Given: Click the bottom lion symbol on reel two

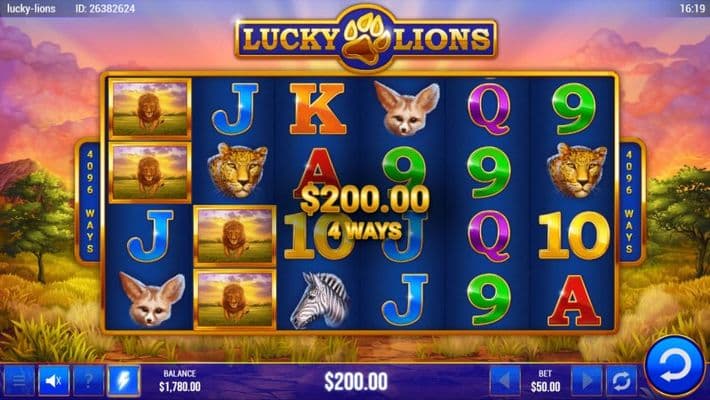Looking at the screenshot, I should tap(235, 299).
